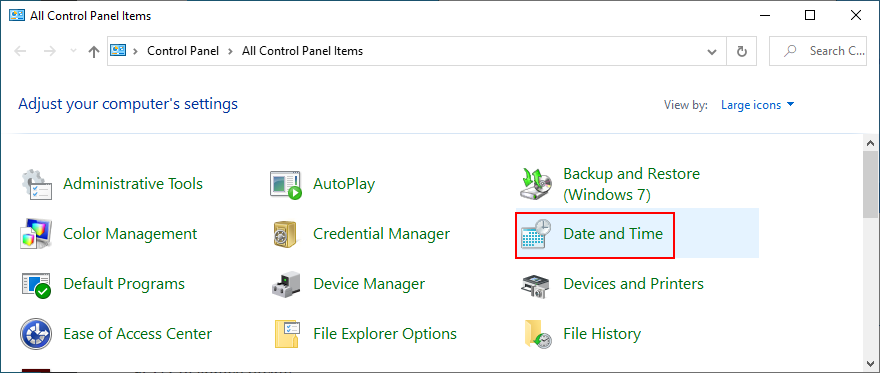Maximize the Control Panel window
Viewport: 880px width, 373px height.
(x=810, y=15)
